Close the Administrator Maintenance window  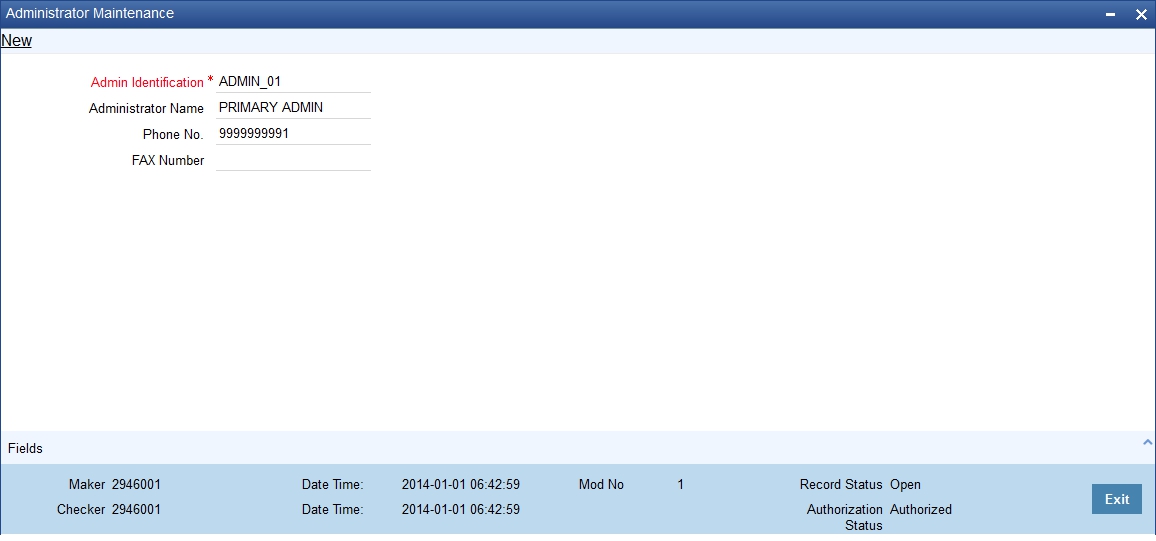pos(1141,14)
